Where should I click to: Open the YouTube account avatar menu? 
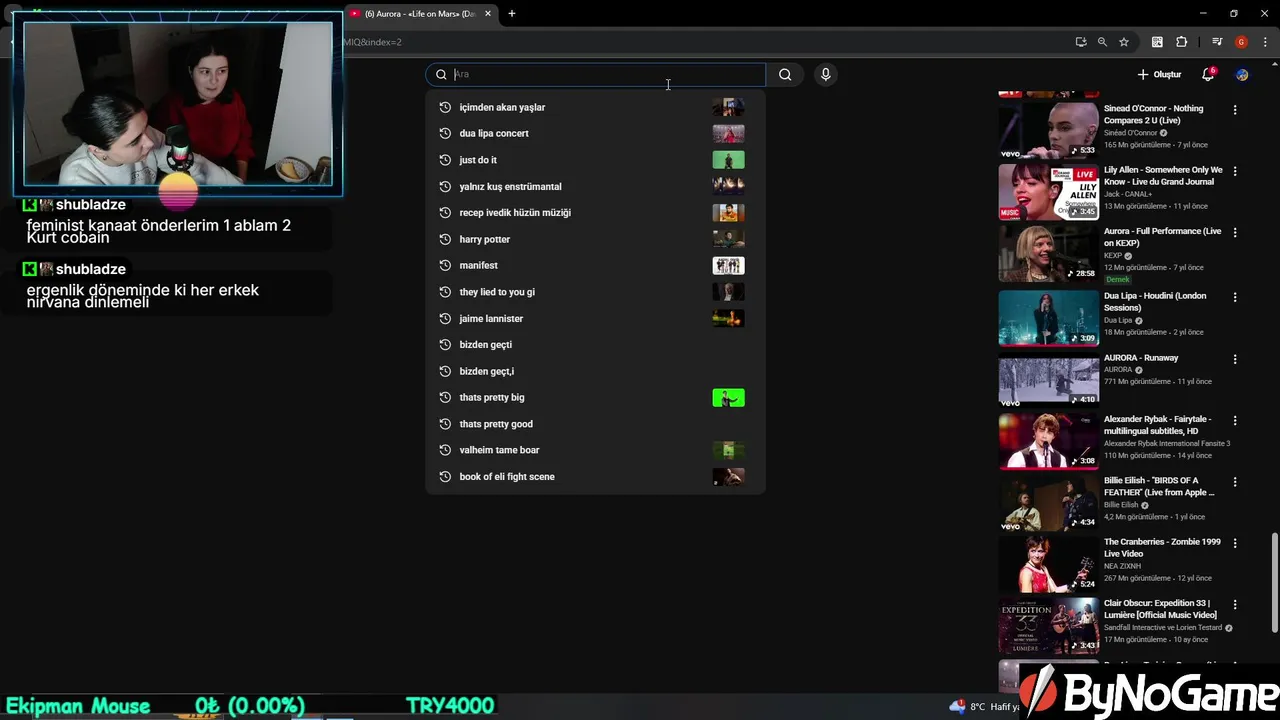coord(1242,74)
